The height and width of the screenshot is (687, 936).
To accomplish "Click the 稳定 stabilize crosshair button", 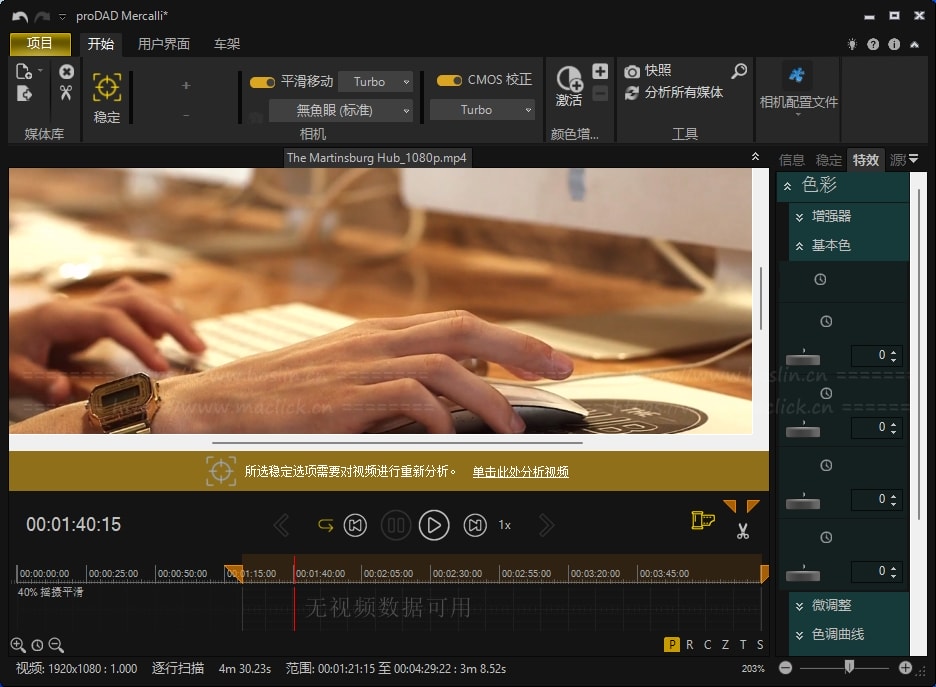I will click(x=107, y=87).
